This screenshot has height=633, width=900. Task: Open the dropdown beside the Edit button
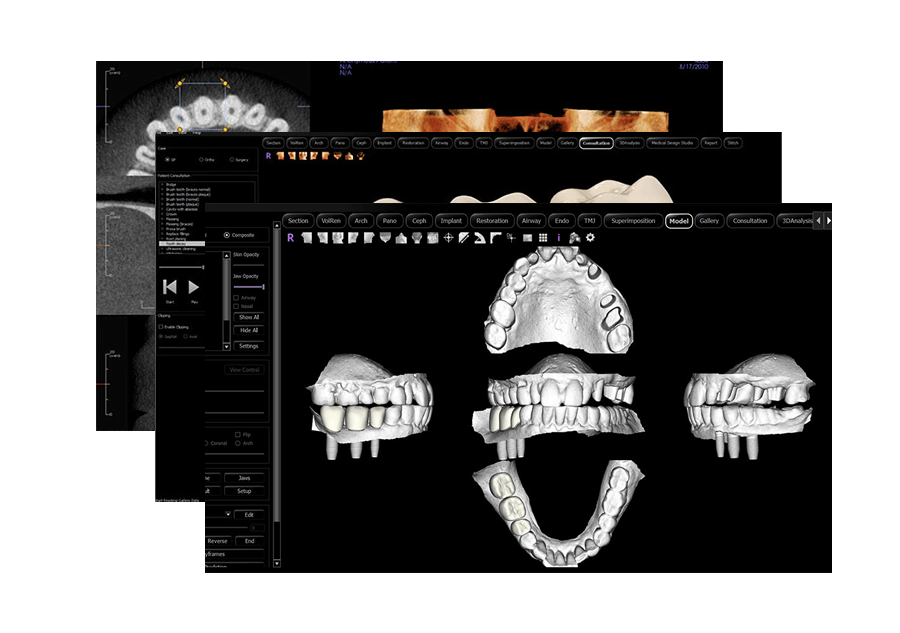coord(228,514)
